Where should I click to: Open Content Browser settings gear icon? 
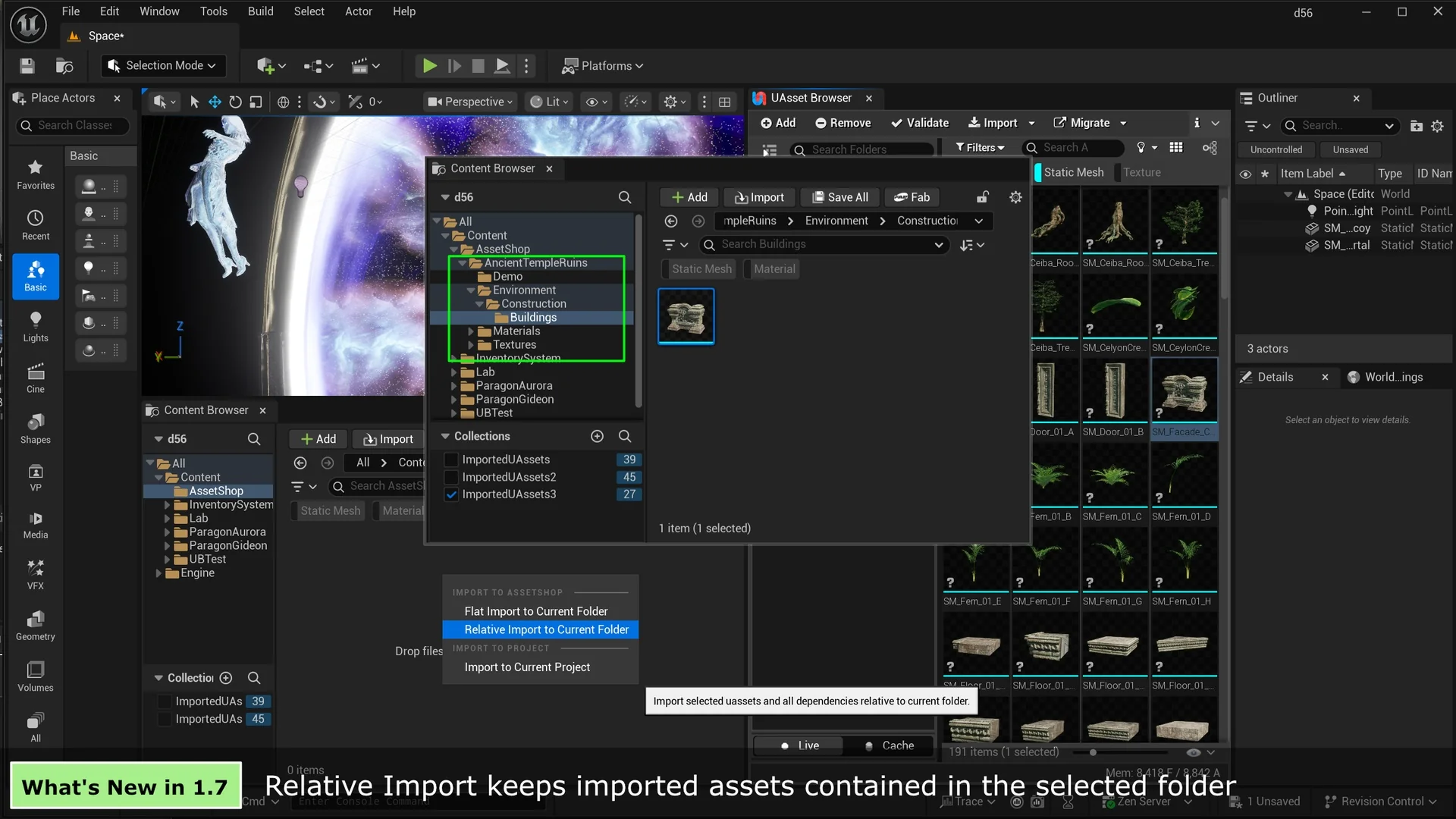(x=1015, y=197)
